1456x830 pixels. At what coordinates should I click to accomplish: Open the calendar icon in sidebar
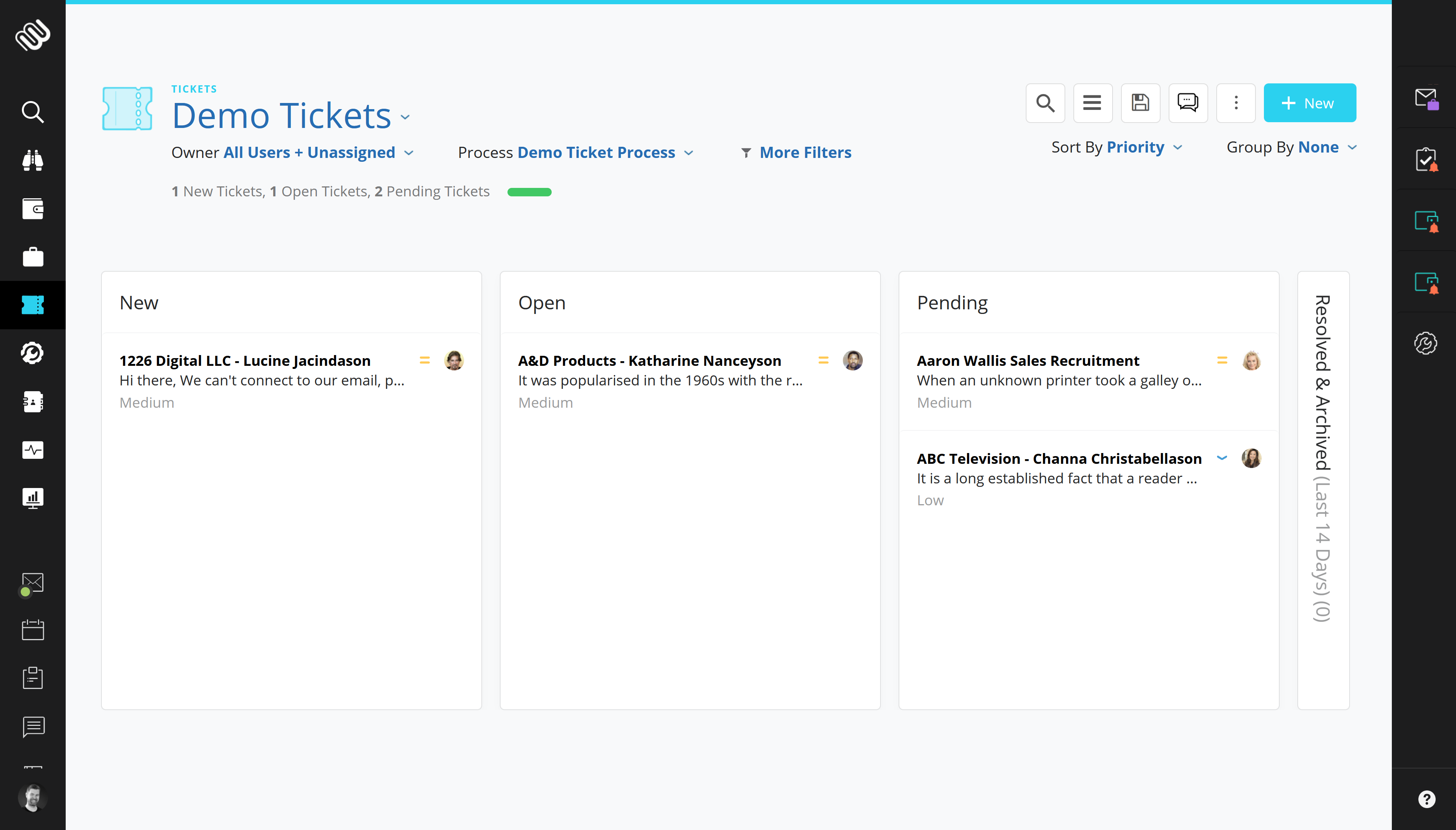click(x=33, y=630)
